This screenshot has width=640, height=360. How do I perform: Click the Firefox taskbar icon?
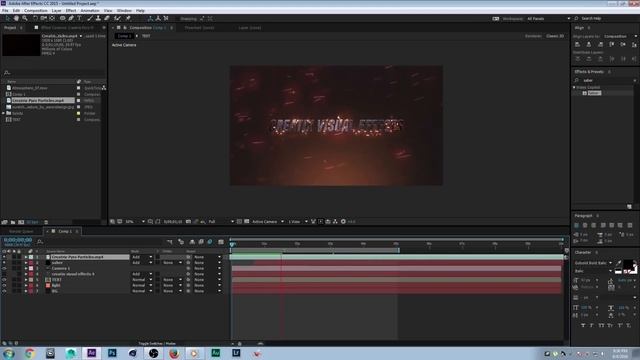[x=174, y=353]
